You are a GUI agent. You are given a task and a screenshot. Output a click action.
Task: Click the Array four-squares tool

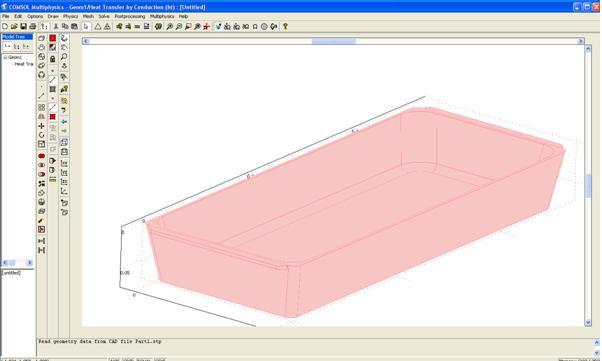(x=41, y=107)
